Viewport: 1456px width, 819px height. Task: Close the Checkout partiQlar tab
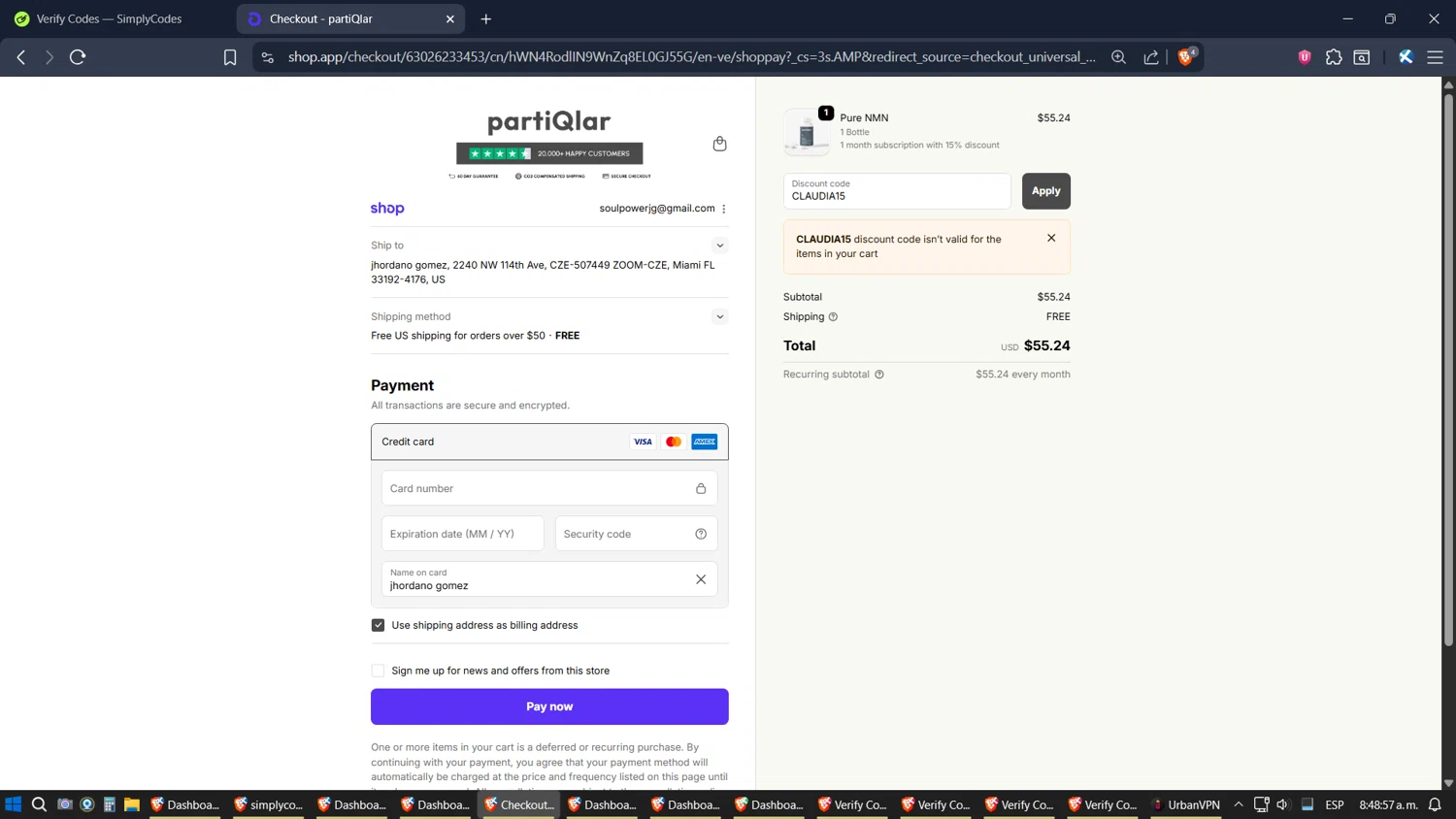(x=449, y=19)
